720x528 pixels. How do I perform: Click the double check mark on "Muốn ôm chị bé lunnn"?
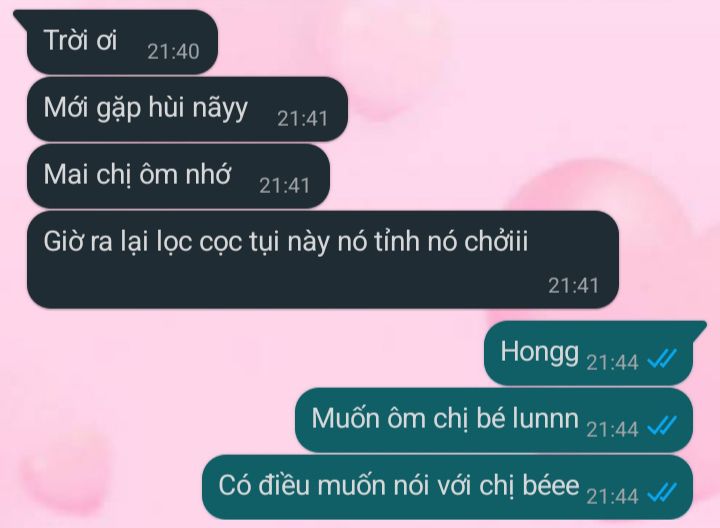pyautogui.click(x=662, y=426)
